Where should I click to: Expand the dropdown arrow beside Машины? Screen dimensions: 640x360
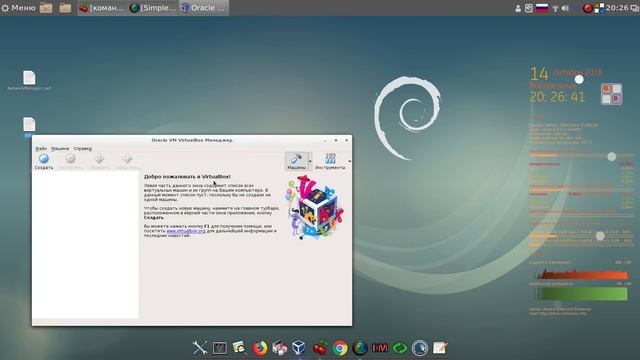coord(310,161)
